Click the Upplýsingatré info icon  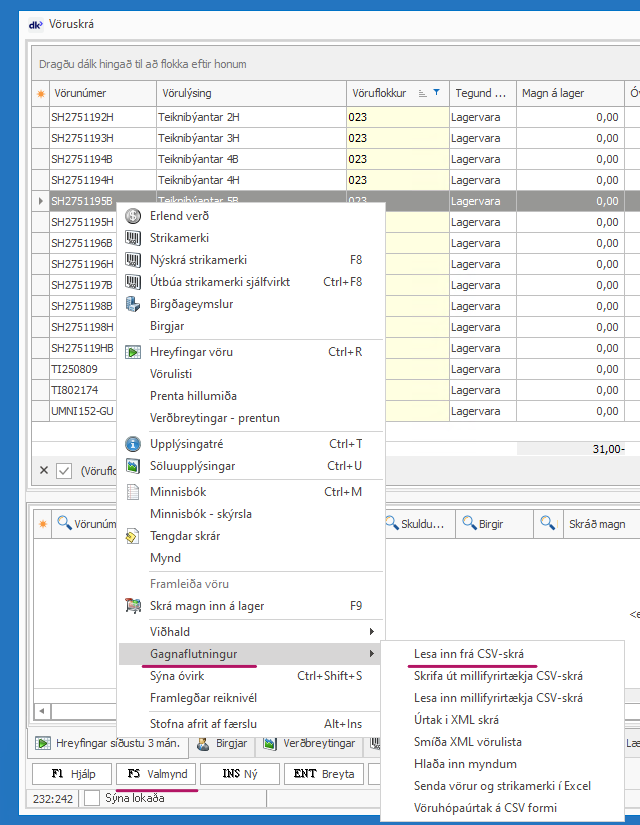coord(133,444)
